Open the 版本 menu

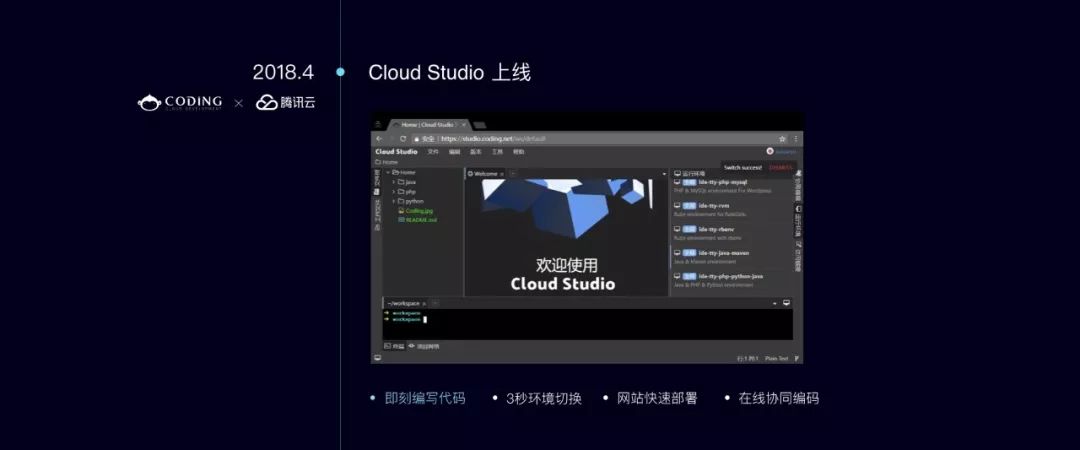(x=476, y=152)
